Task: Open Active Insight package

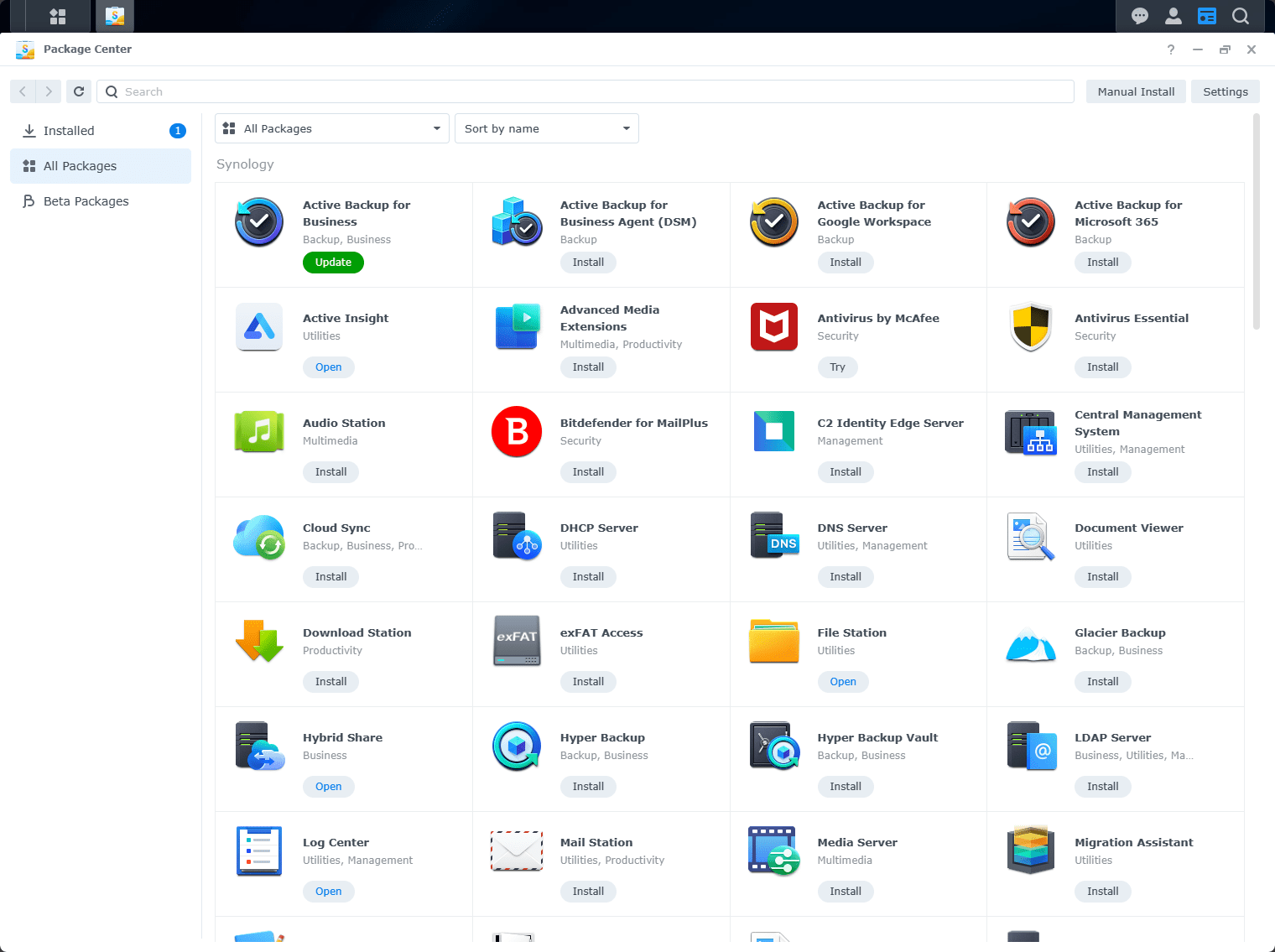Action: pyautogui.click(x=329, y=367)
